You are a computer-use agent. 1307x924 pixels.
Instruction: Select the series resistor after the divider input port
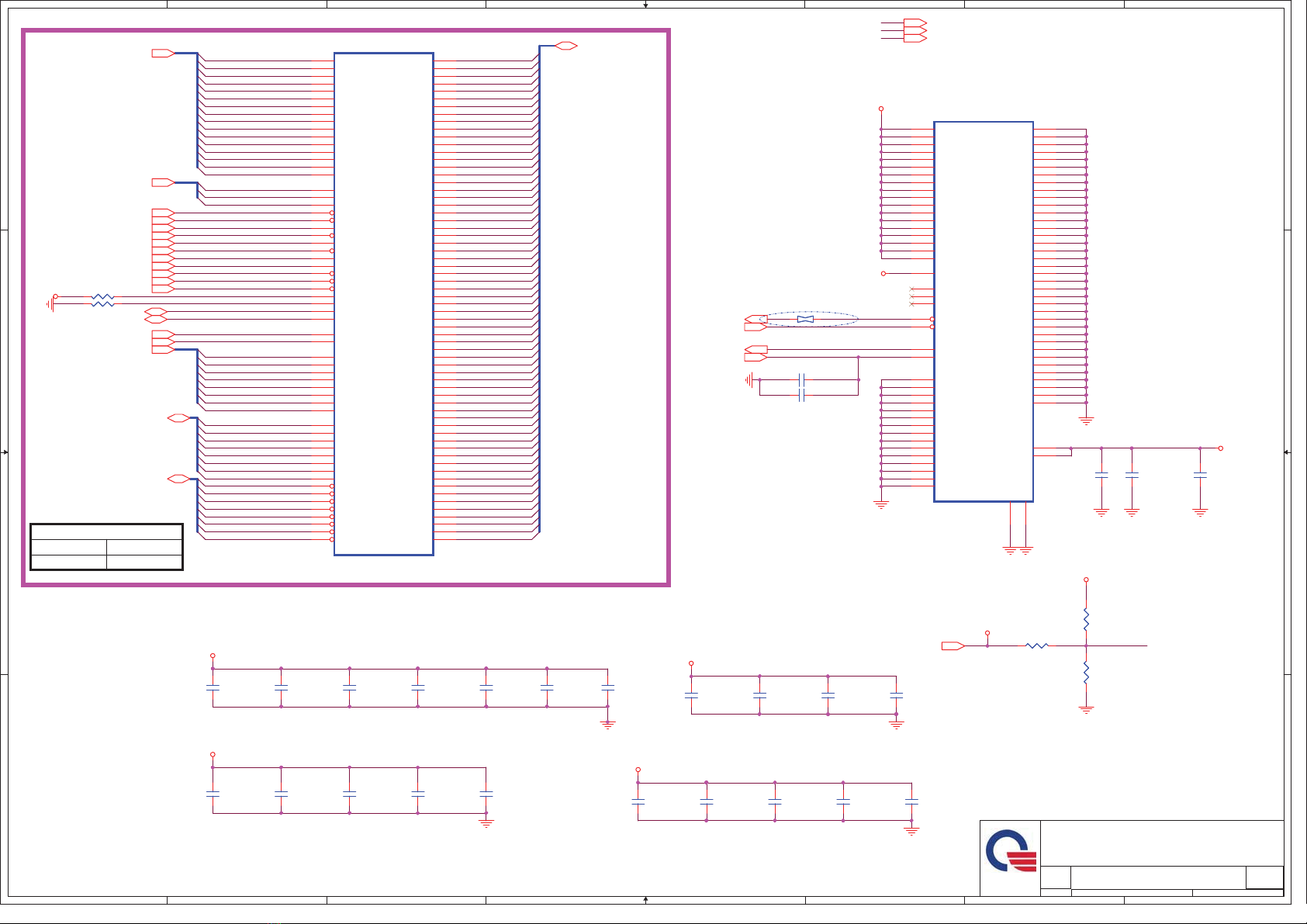click(1037, 645)
